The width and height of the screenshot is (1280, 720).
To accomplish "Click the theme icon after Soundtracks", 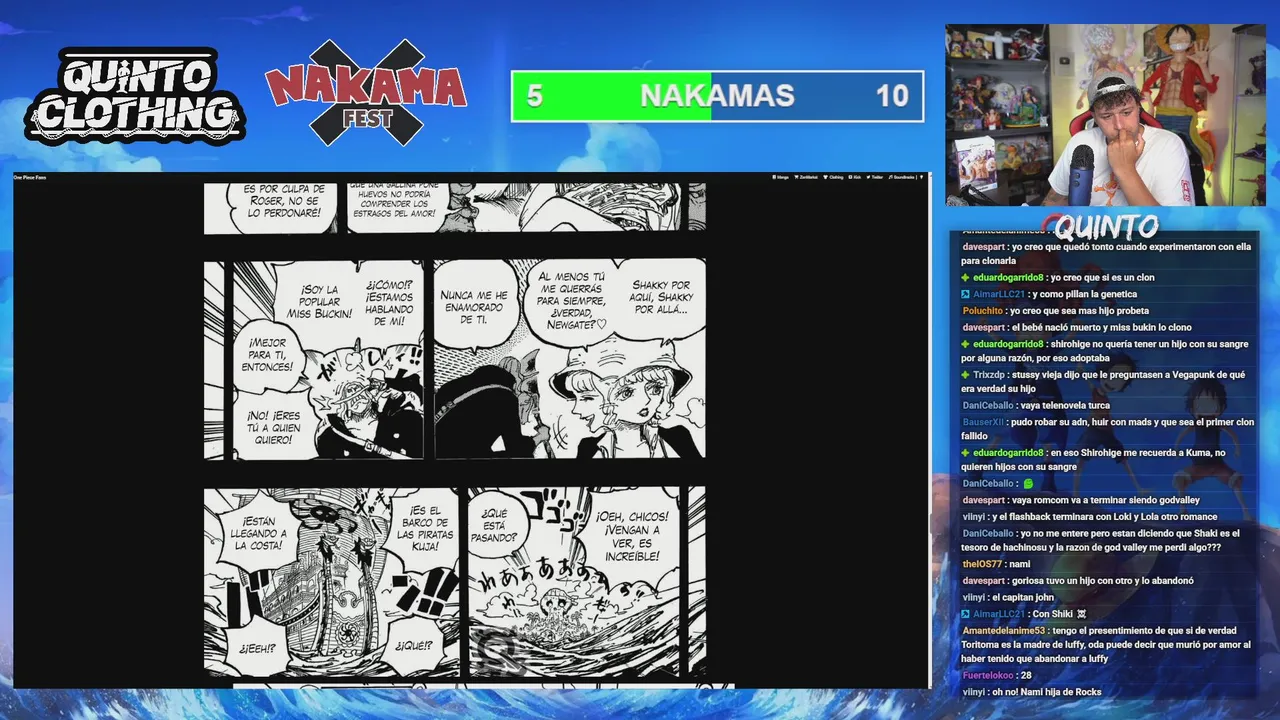I will [921, 177].
